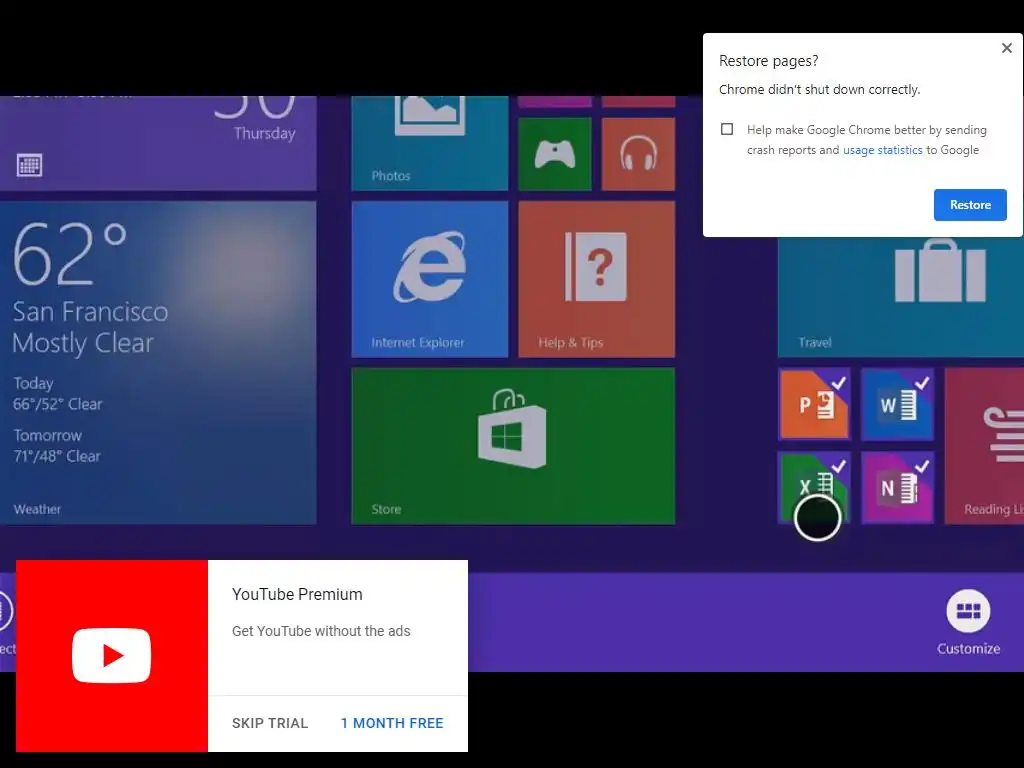
Task: Toggle the checkmark on the PowerPoint tile
Action: pos(839,383)
